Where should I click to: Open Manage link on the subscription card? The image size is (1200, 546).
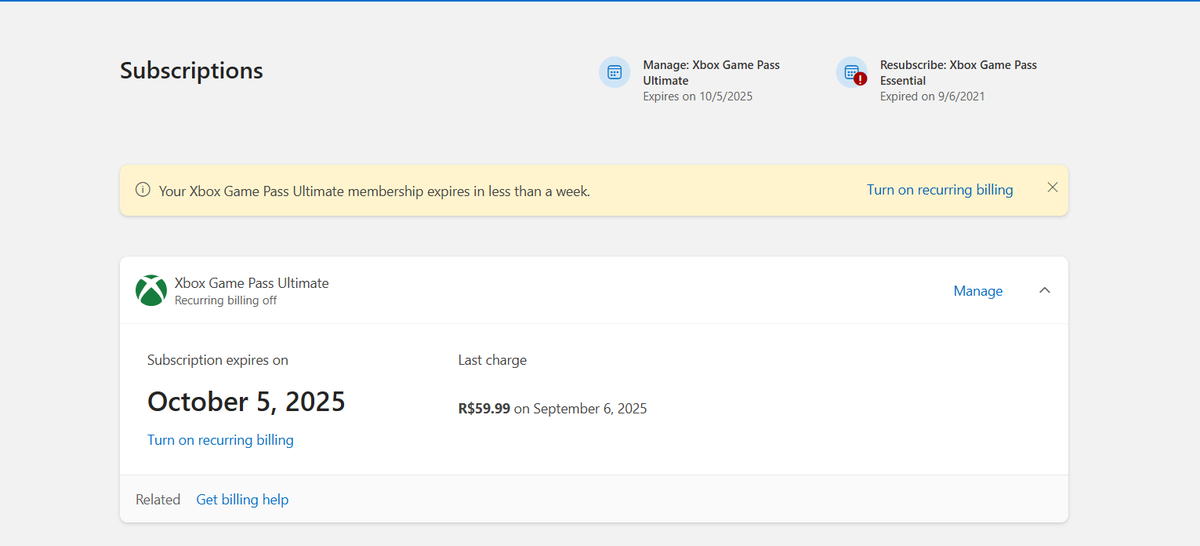pos(978,291)
